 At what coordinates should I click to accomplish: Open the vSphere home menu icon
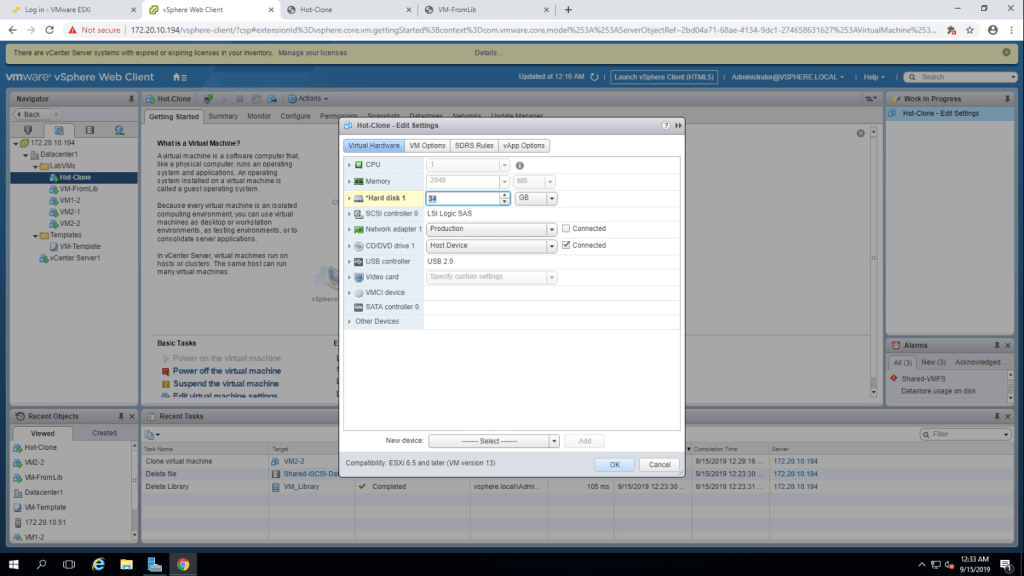178,77
